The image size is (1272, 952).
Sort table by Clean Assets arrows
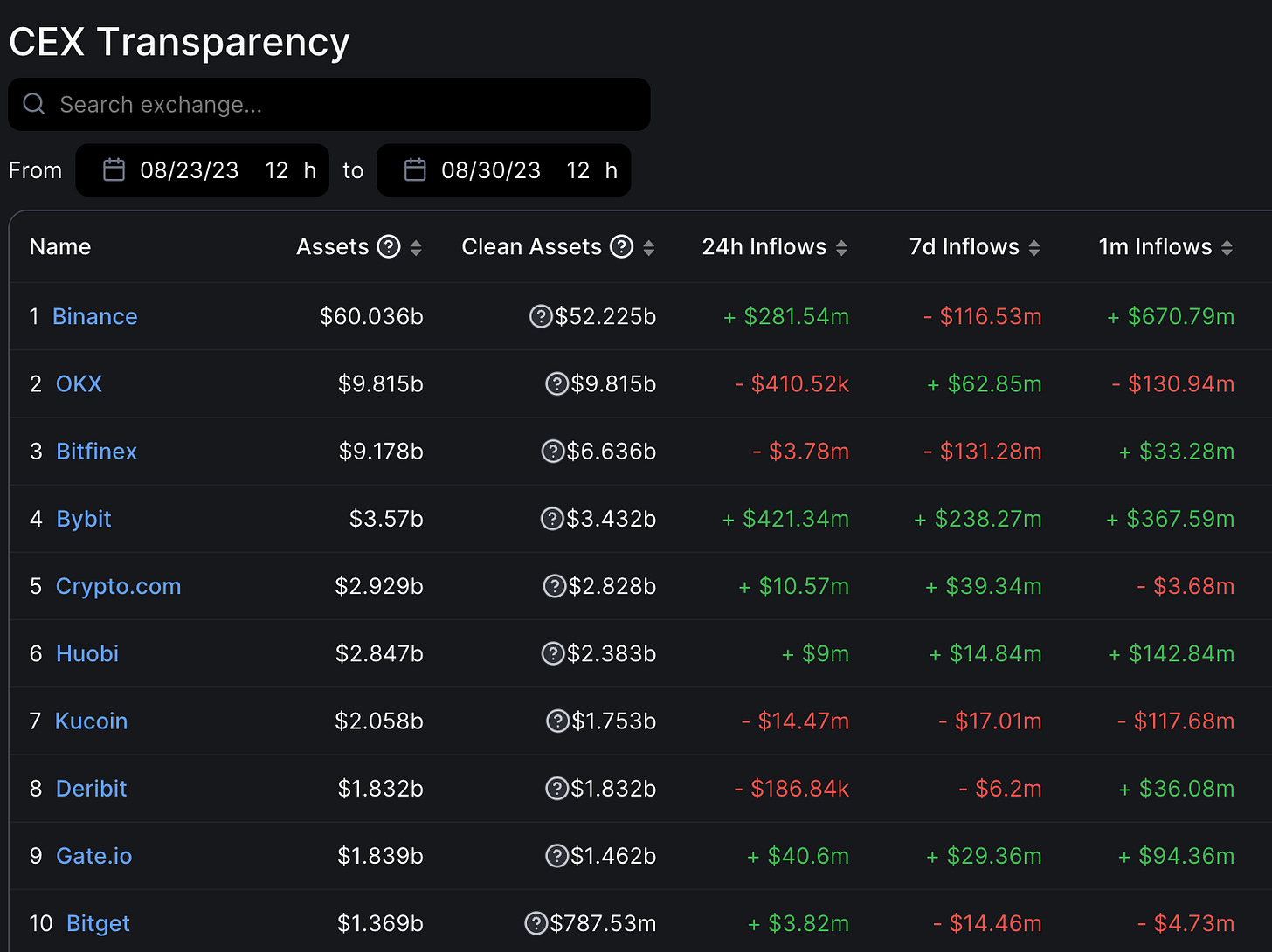click(648, 248)
